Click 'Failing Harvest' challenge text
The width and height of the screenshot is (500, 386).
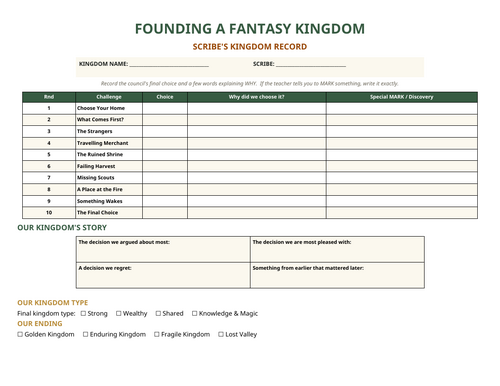[96, 166]
